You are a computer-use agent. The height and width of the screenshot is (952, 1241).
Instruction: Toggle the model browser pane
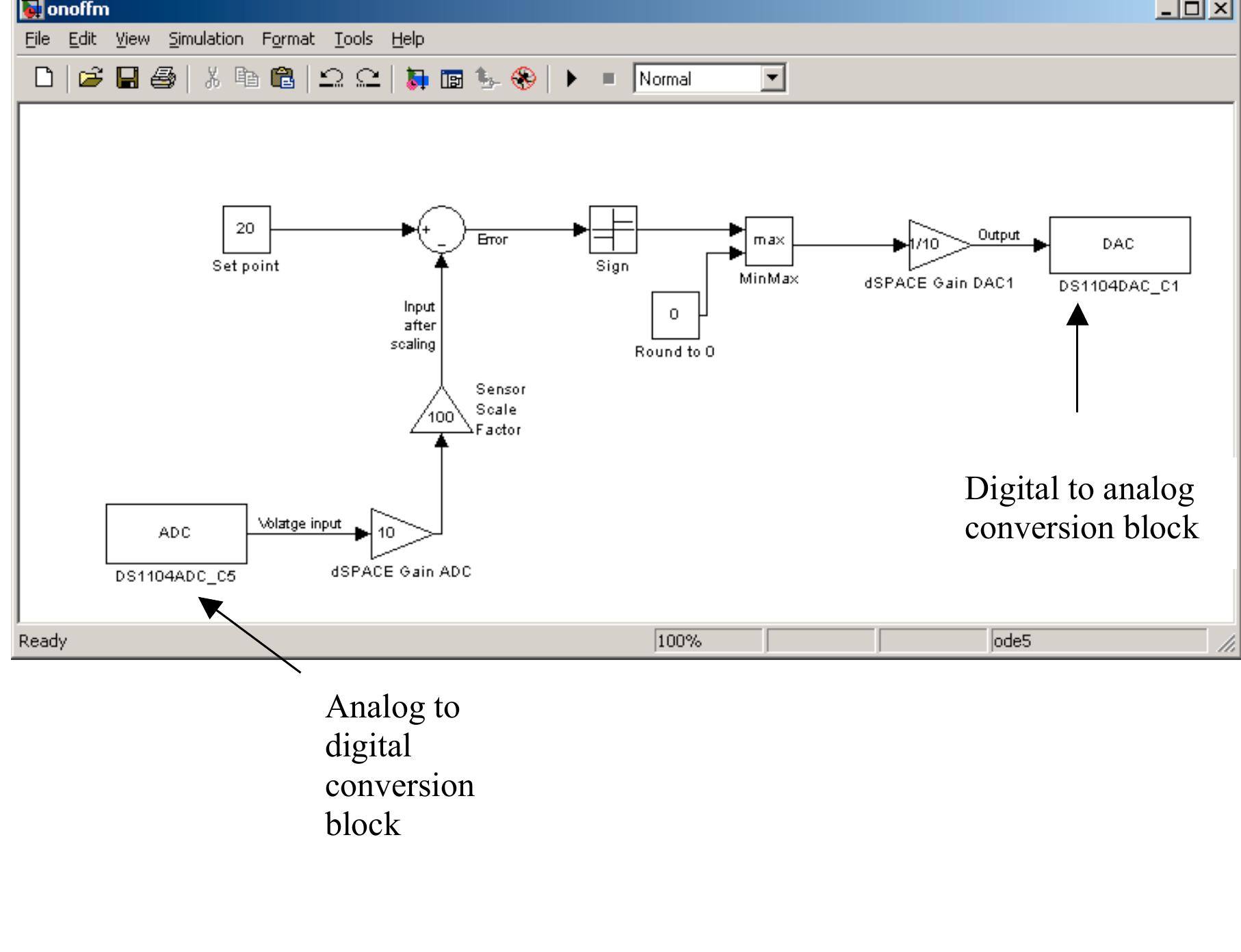click(x=452, y=79)
